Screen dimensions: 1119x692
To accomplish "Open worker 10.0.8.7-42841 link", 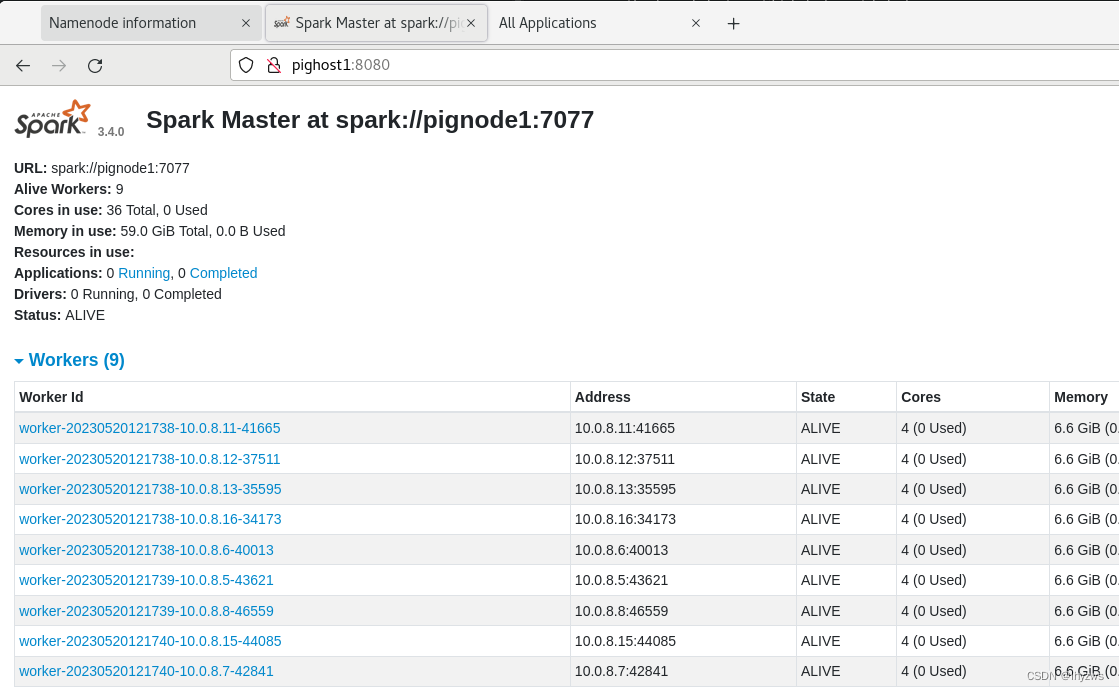I will tap(146, 671).
